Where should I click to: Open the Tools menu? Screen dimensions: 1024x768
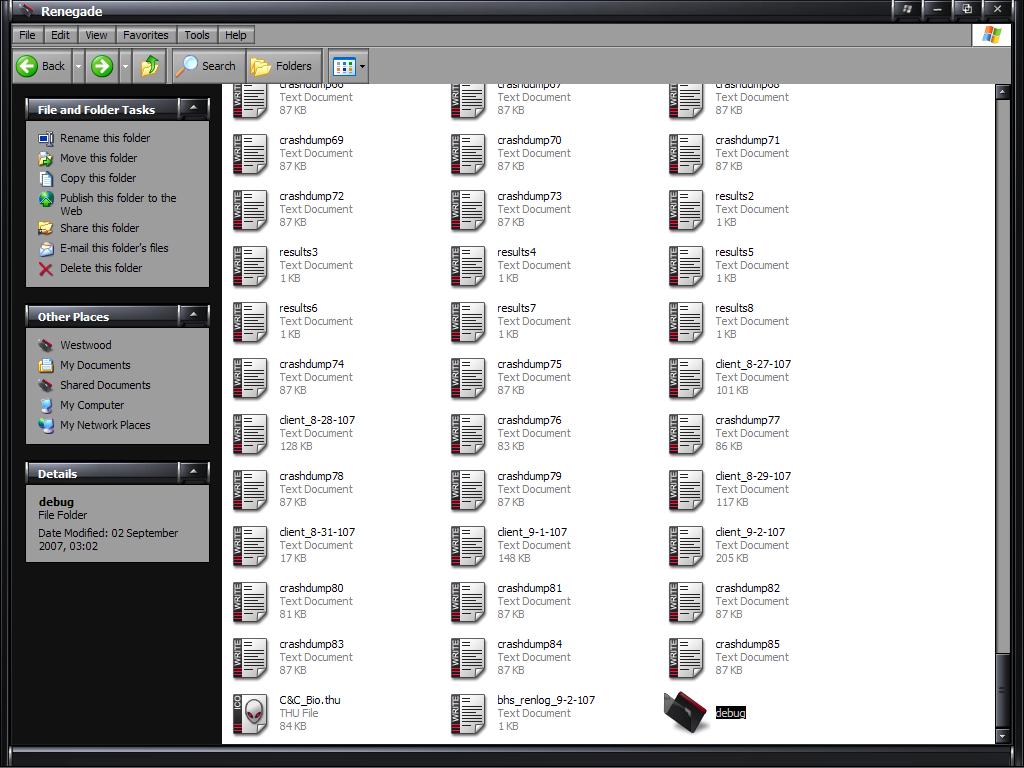197,35
